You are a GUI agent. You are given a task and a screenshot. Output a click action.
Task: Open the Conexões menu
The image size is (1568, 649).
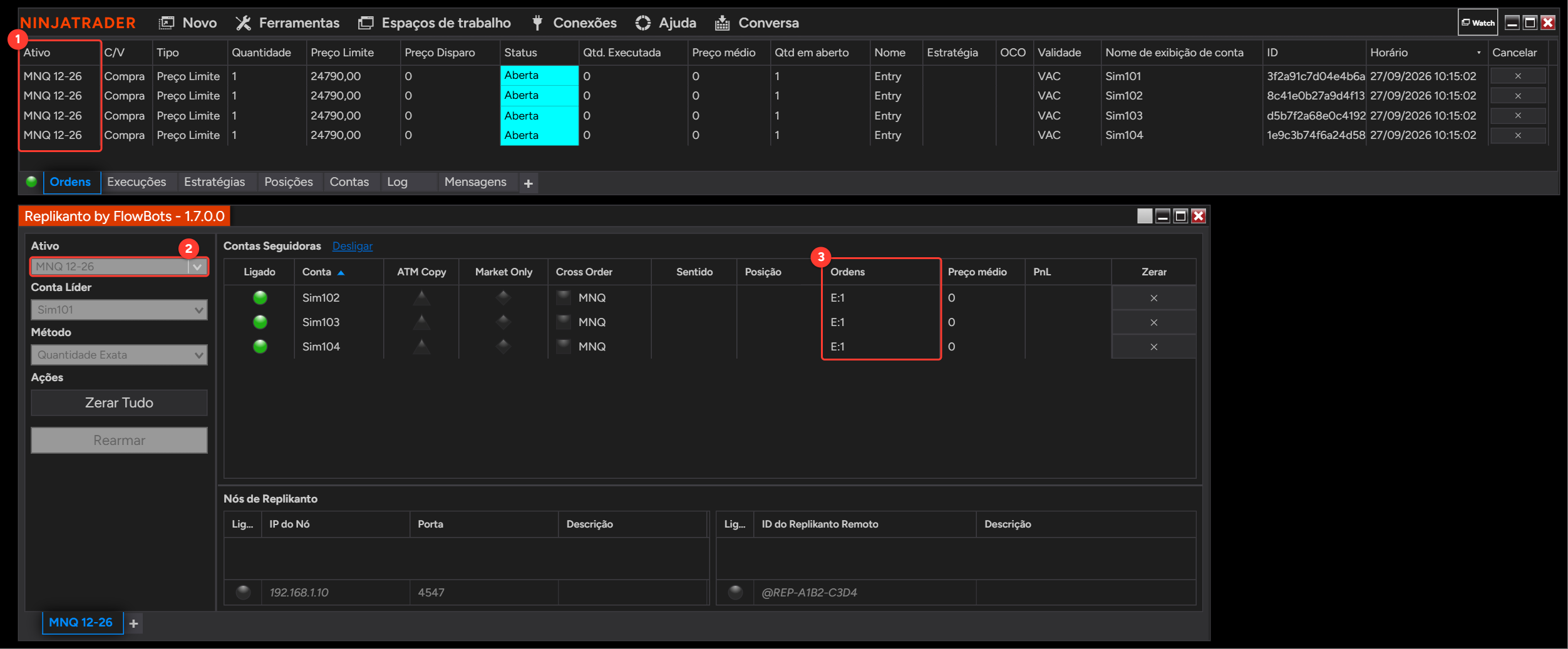tap(574, 23)
